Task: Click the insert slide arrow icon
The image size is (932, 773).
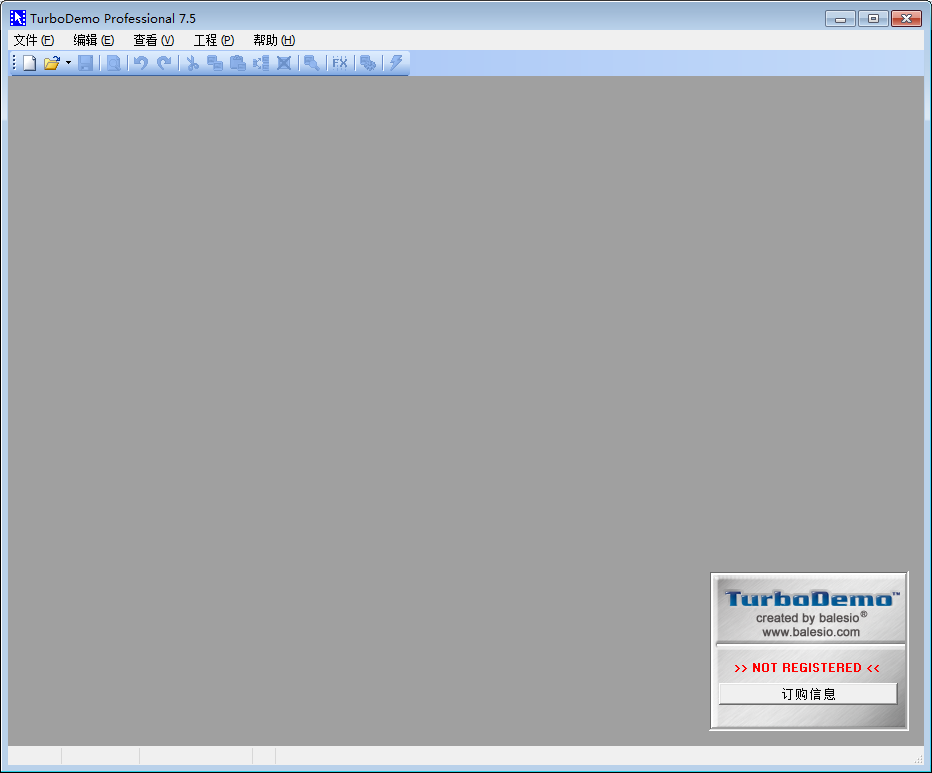Action: (x=261, y=63)
